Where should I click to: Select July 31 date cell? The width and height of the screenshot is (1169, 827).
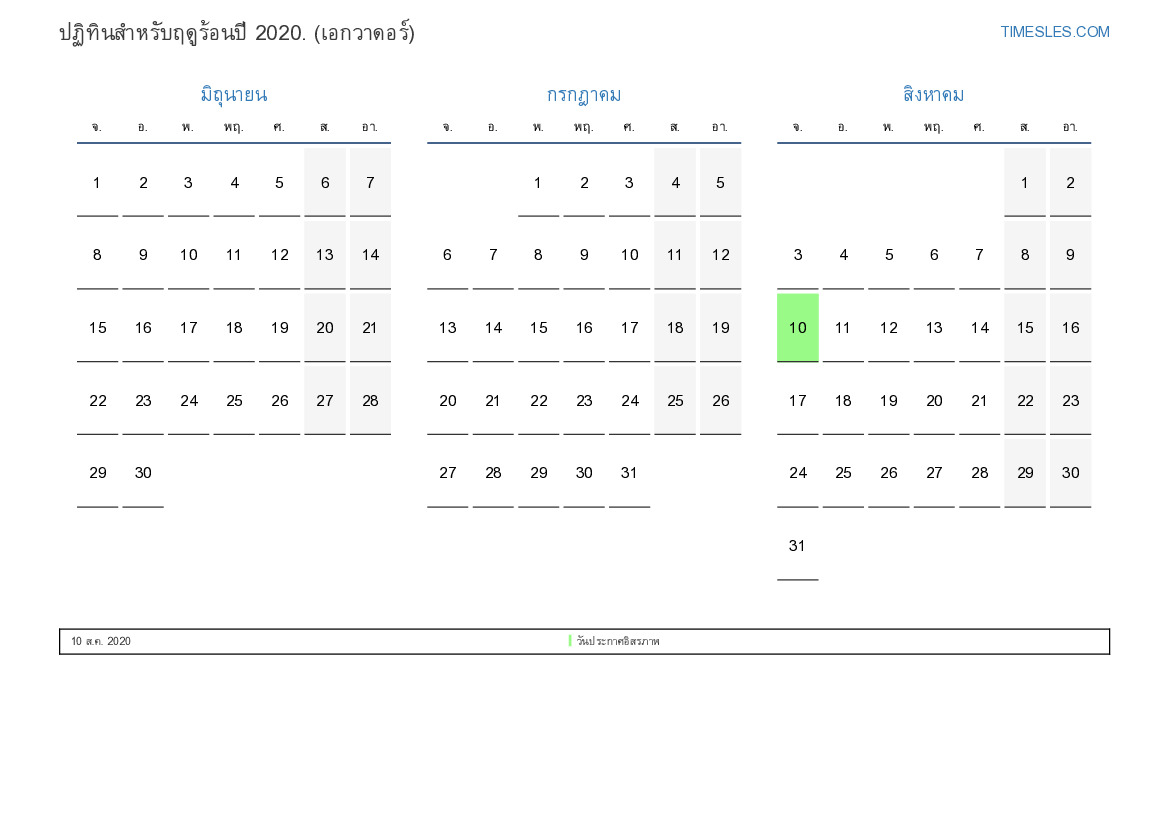(629, 473)
